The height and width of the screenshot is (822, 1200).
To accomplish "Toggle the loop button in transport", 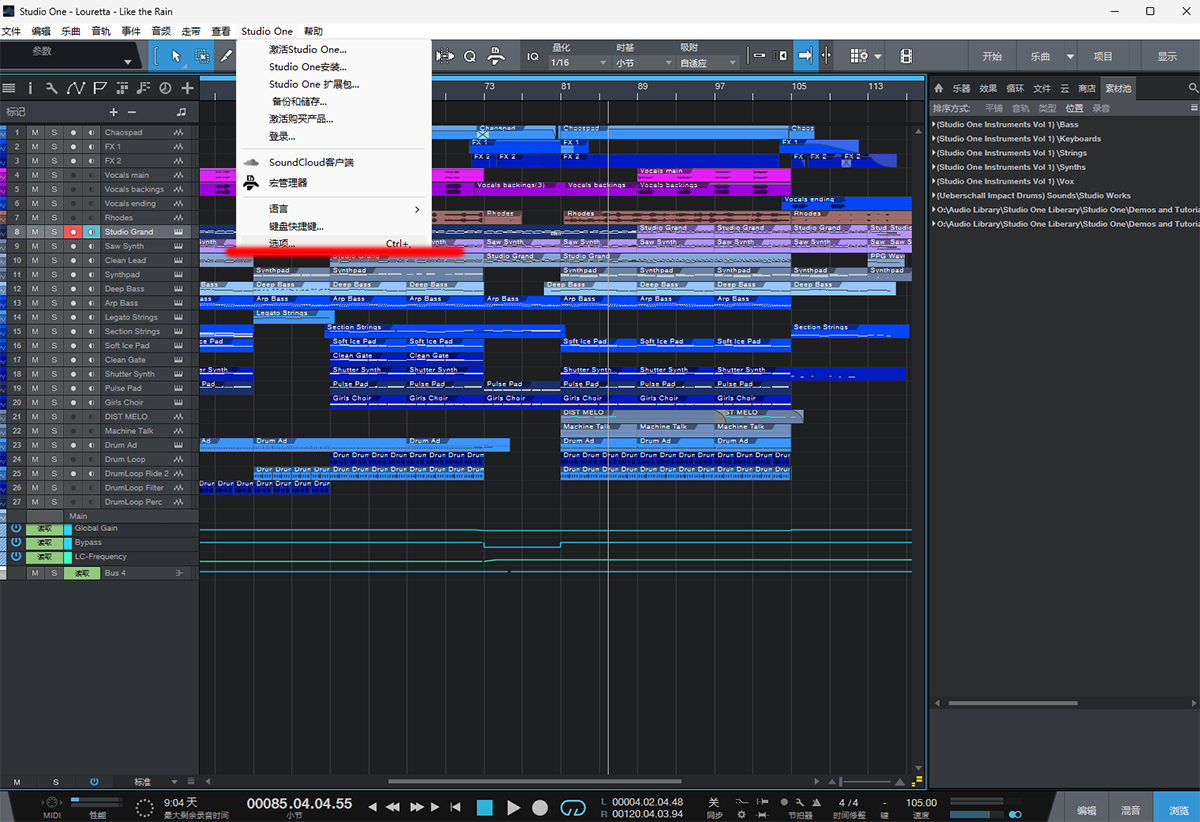I will (572, 807).
